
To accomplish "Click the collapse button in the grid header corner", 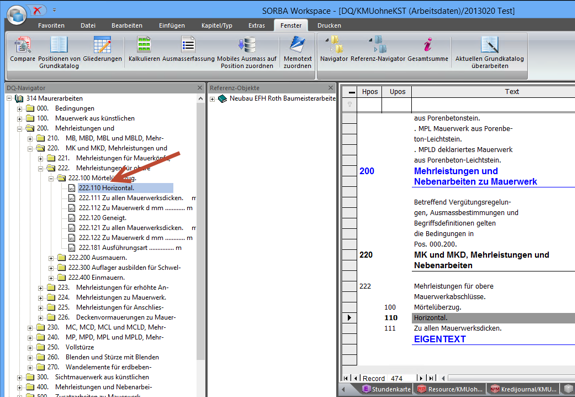I will (351, 92).
